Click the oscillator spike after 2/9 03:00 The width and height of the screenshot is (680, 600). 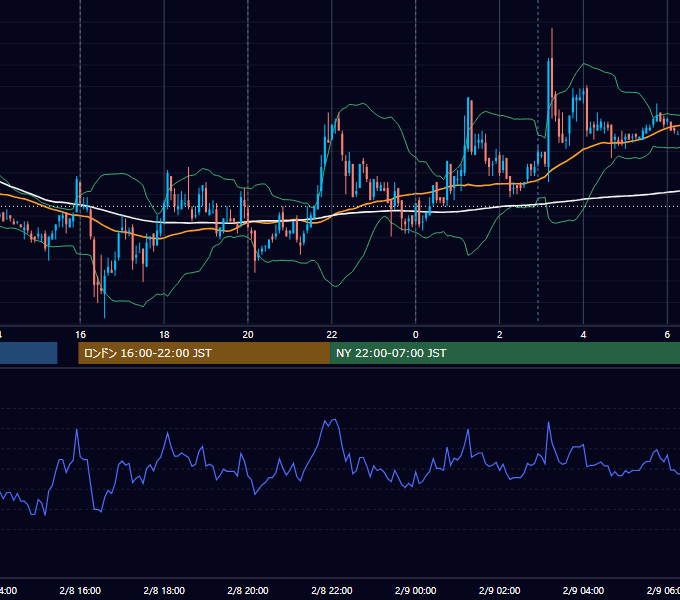point(549,424)
